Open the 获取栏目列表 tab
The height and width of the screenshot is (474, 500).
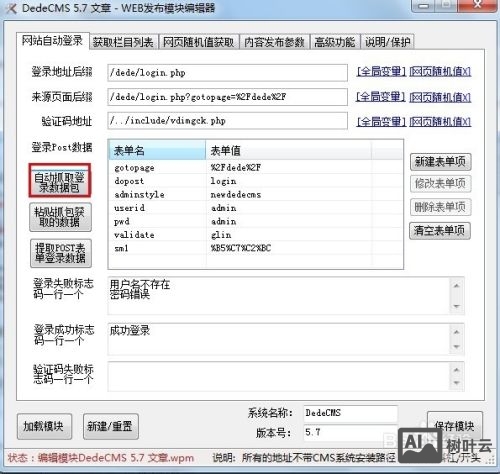pos(124,42)
